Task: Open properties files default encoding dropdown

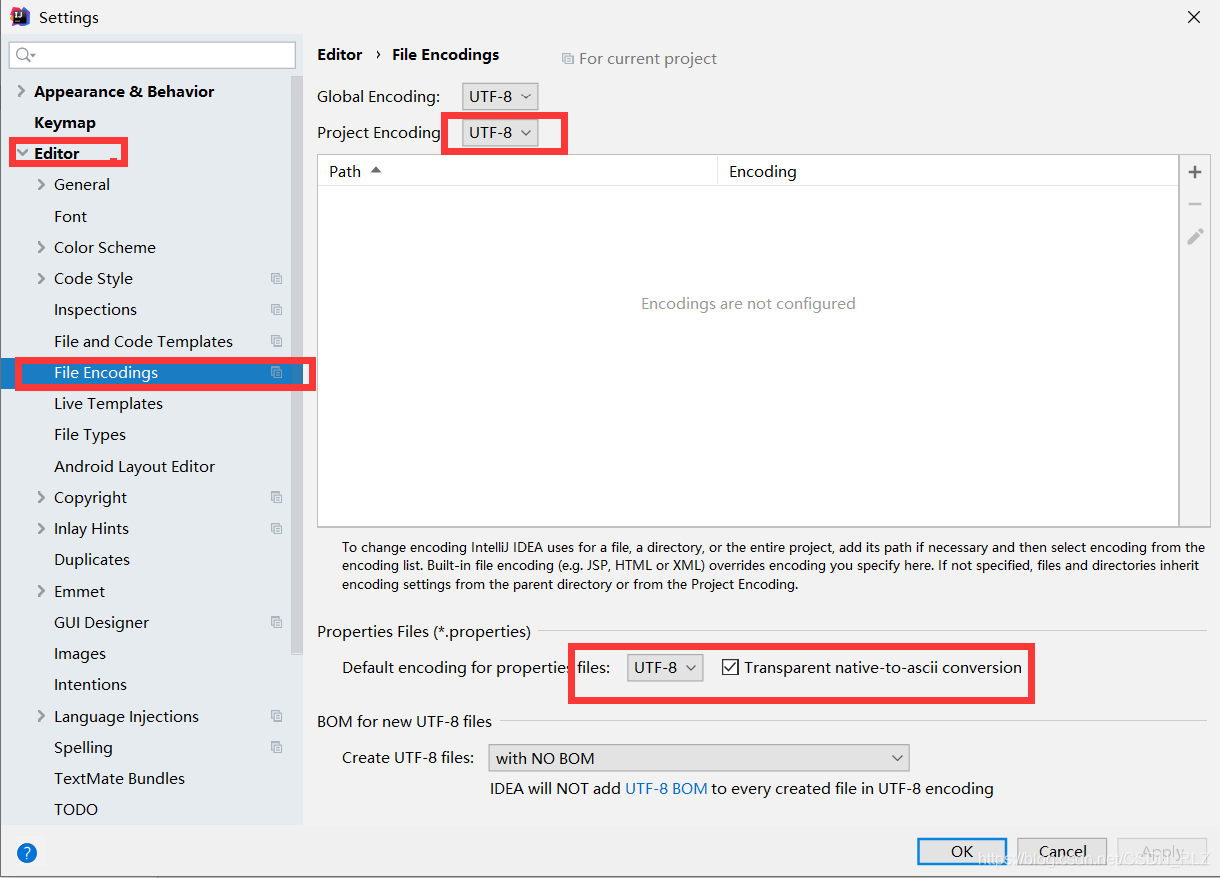Action: 665,667
